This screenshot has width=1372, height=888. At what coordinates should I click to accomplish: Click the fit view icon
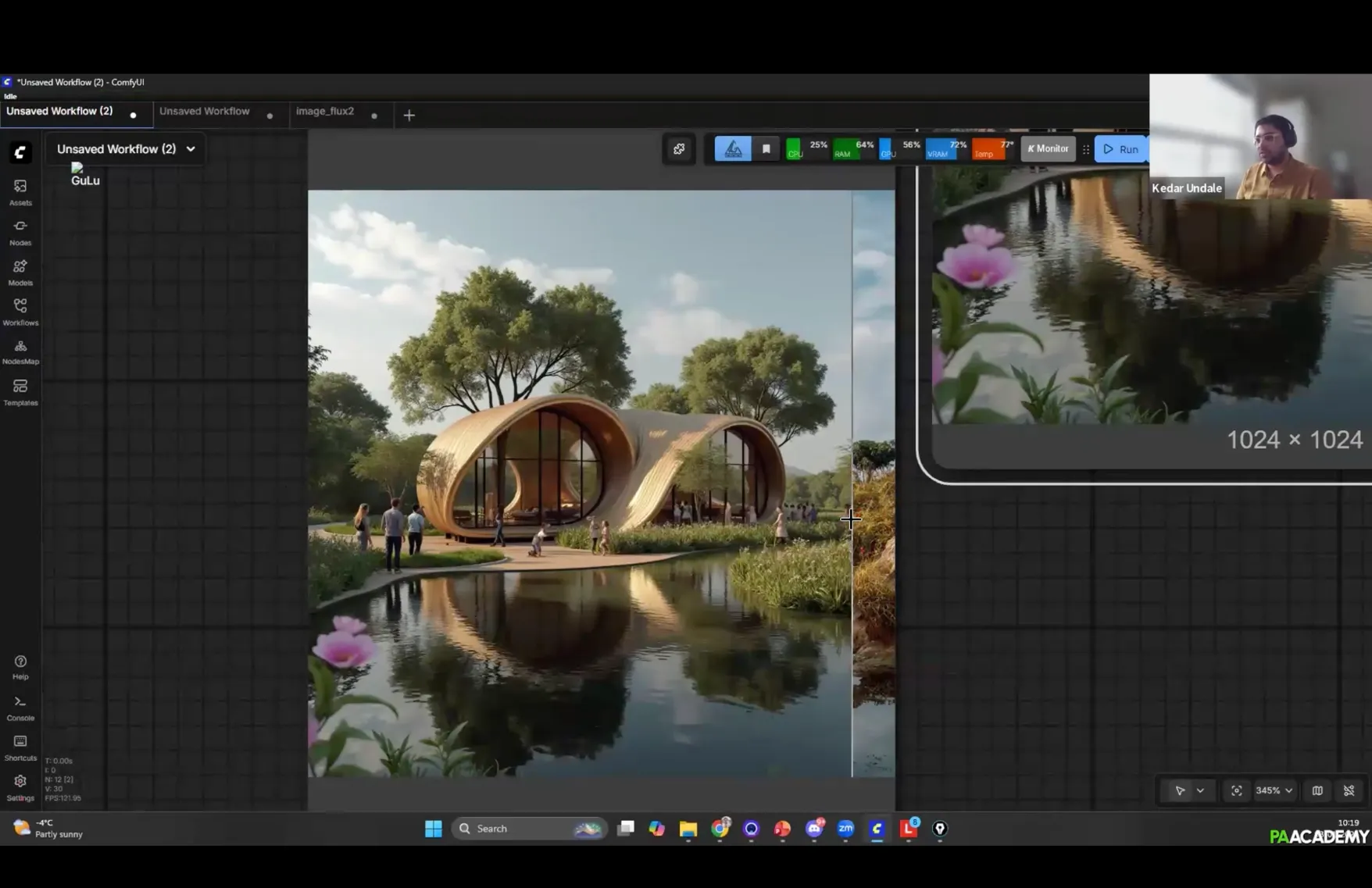click(x=1236, y=790)
